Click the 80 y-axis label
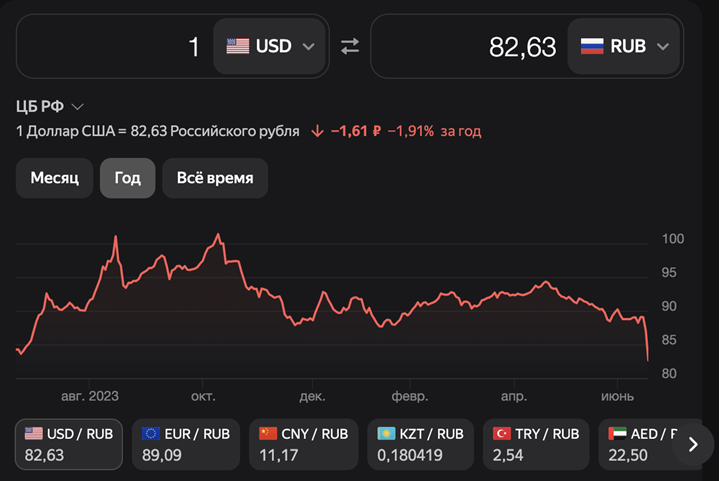Screen dimensions: 720x481 [669, 374]
